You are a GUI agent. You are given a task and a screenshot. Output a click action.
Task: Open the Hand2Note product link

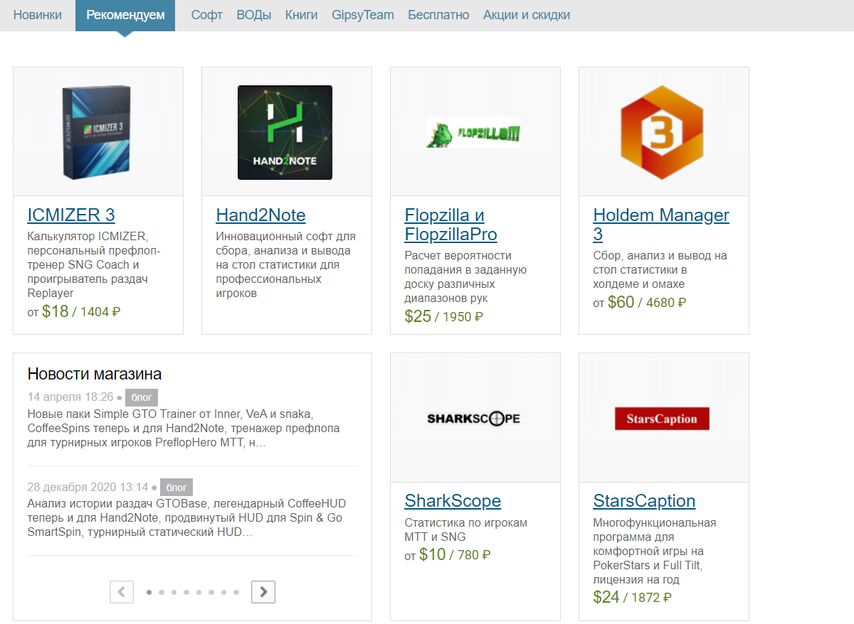point(260,215)
